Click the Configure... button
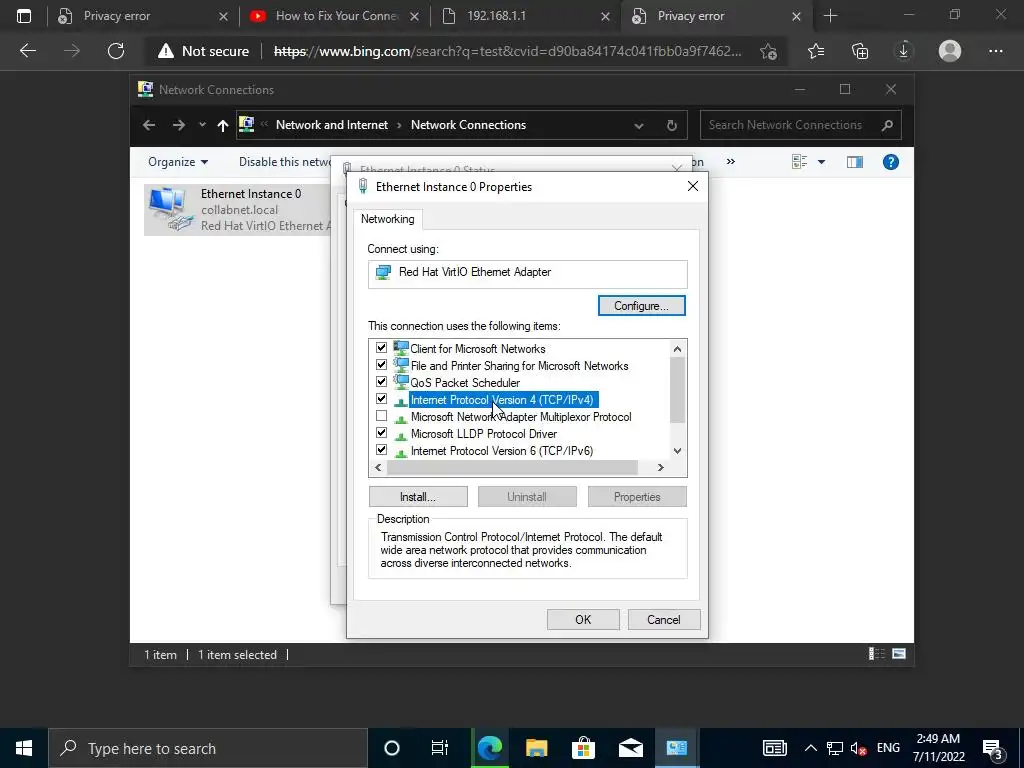The image size is (1024, 768). pos(641,306)
